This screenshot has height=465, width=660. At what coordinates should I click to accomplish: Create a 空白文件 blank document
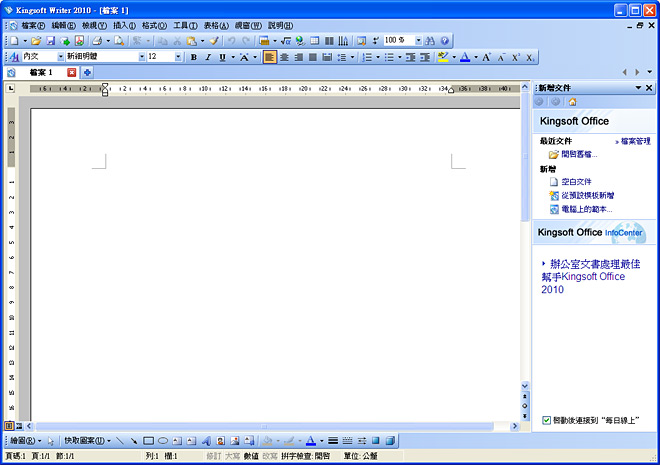576,182
